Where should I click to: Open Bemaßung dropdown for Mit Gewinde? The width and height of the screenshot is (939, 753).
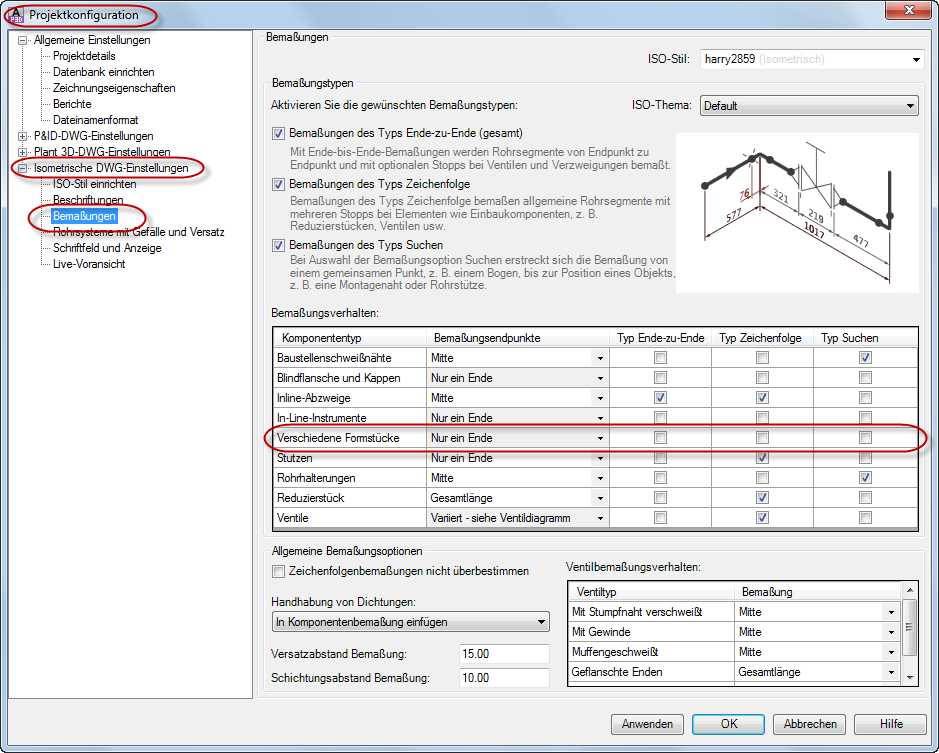point(891,633)
